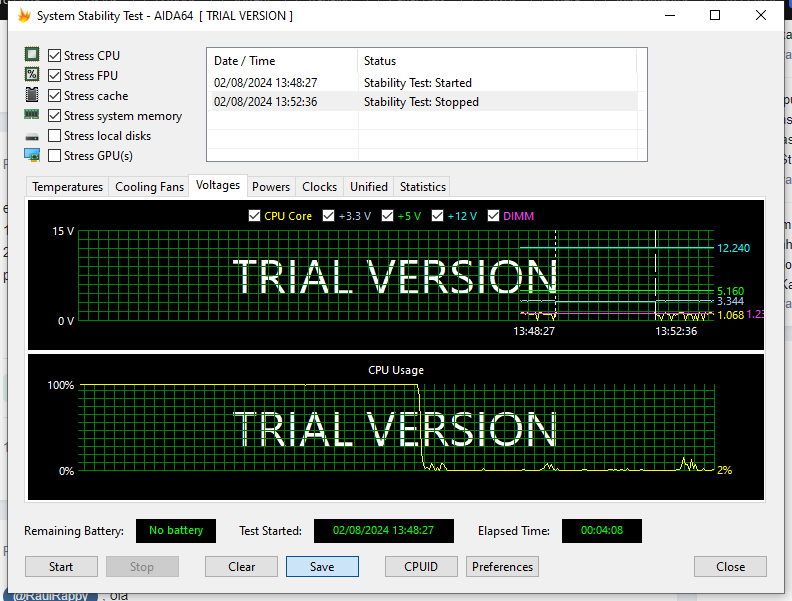This screenshot has height=601, width=792.
Task: Click the Elapsed Time 00:04:08 field
Action: coord(602,531)
